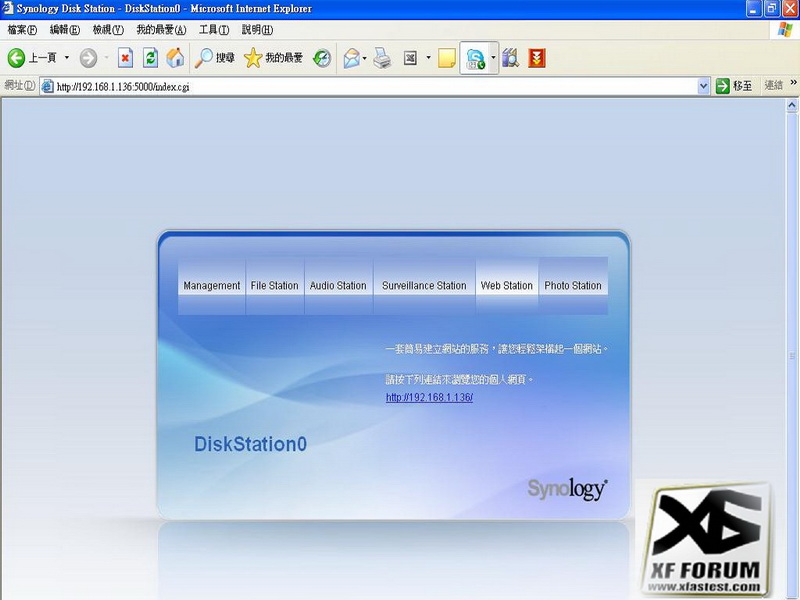Screen dimensions: 800x600
Task: Refresh the page with the green arrows icon
Action: 150,58
